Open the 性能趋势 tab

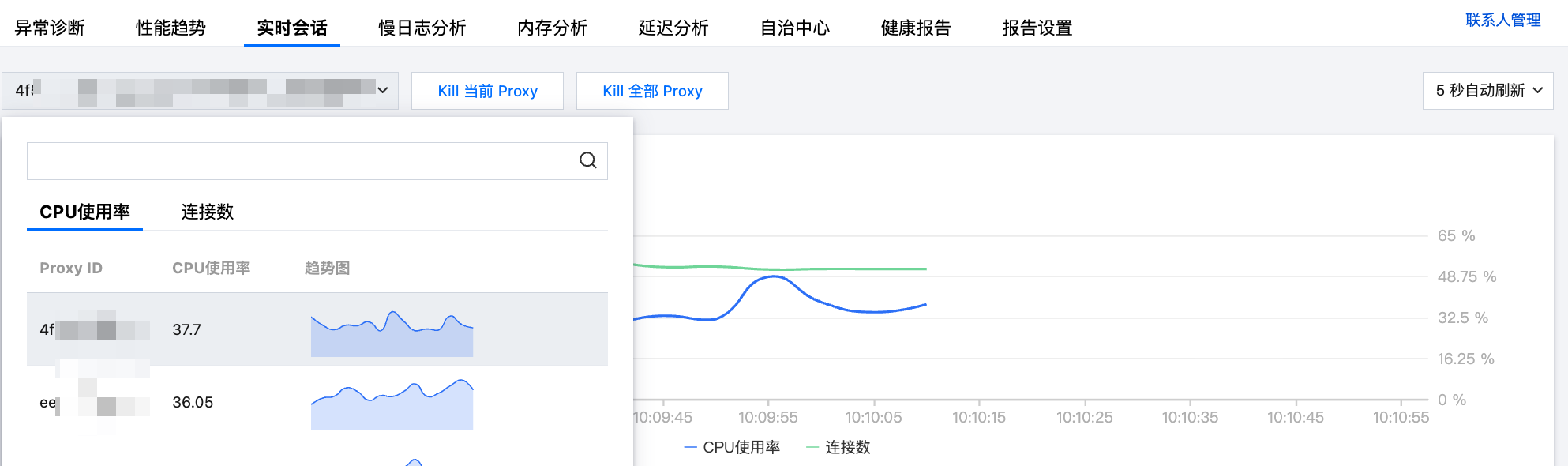click(x=171, y=28)
